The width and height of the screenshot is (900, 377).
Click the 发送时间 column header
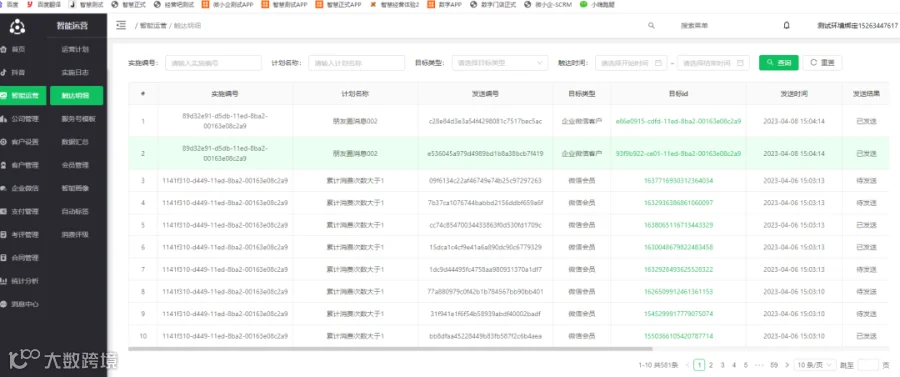(x=794, y=94)
